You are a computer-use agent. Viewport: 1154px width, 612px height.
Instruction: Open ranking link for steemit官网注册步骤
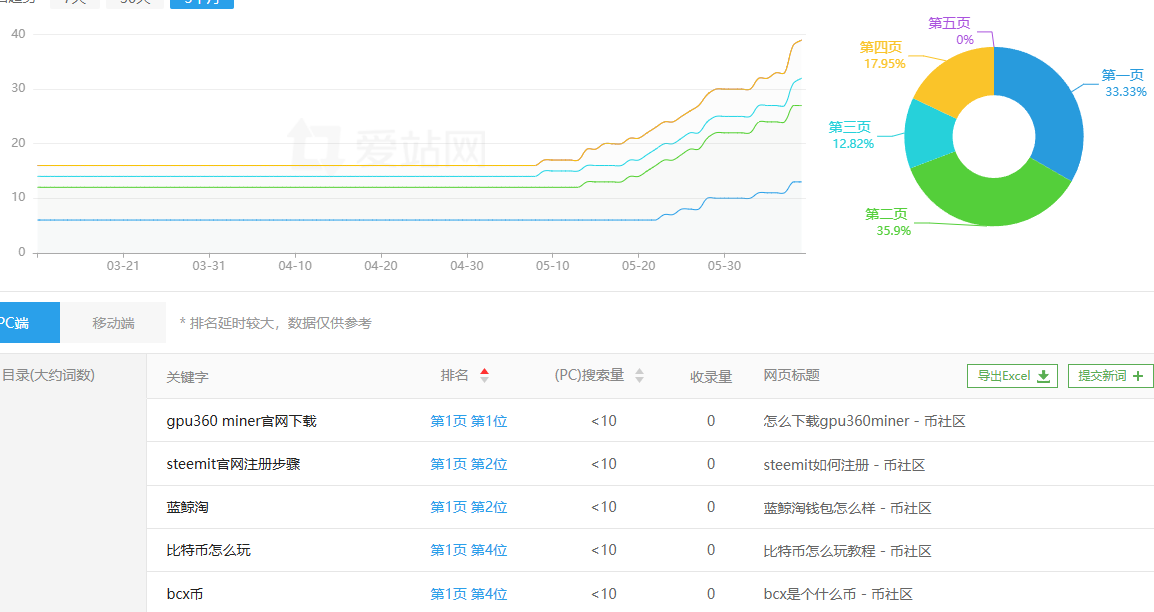pyautogui.click(x=469, y=464)
